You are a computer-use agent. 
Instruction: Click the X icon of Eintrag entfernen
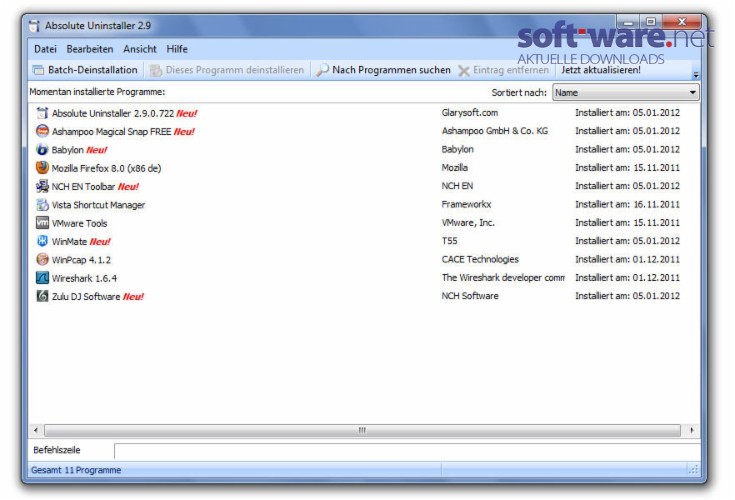coord(464,71)
